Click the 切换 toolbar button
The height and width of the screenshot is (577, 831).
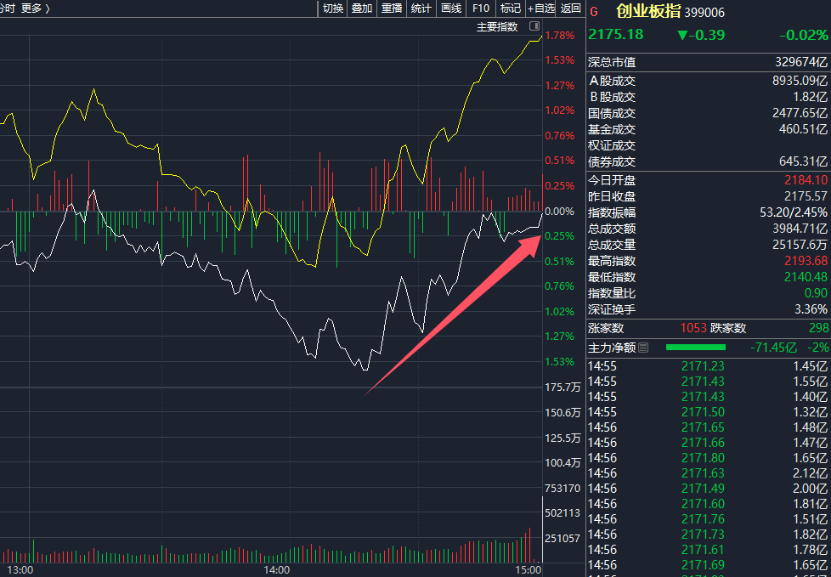pyautogui.click(x=332, y=8)
